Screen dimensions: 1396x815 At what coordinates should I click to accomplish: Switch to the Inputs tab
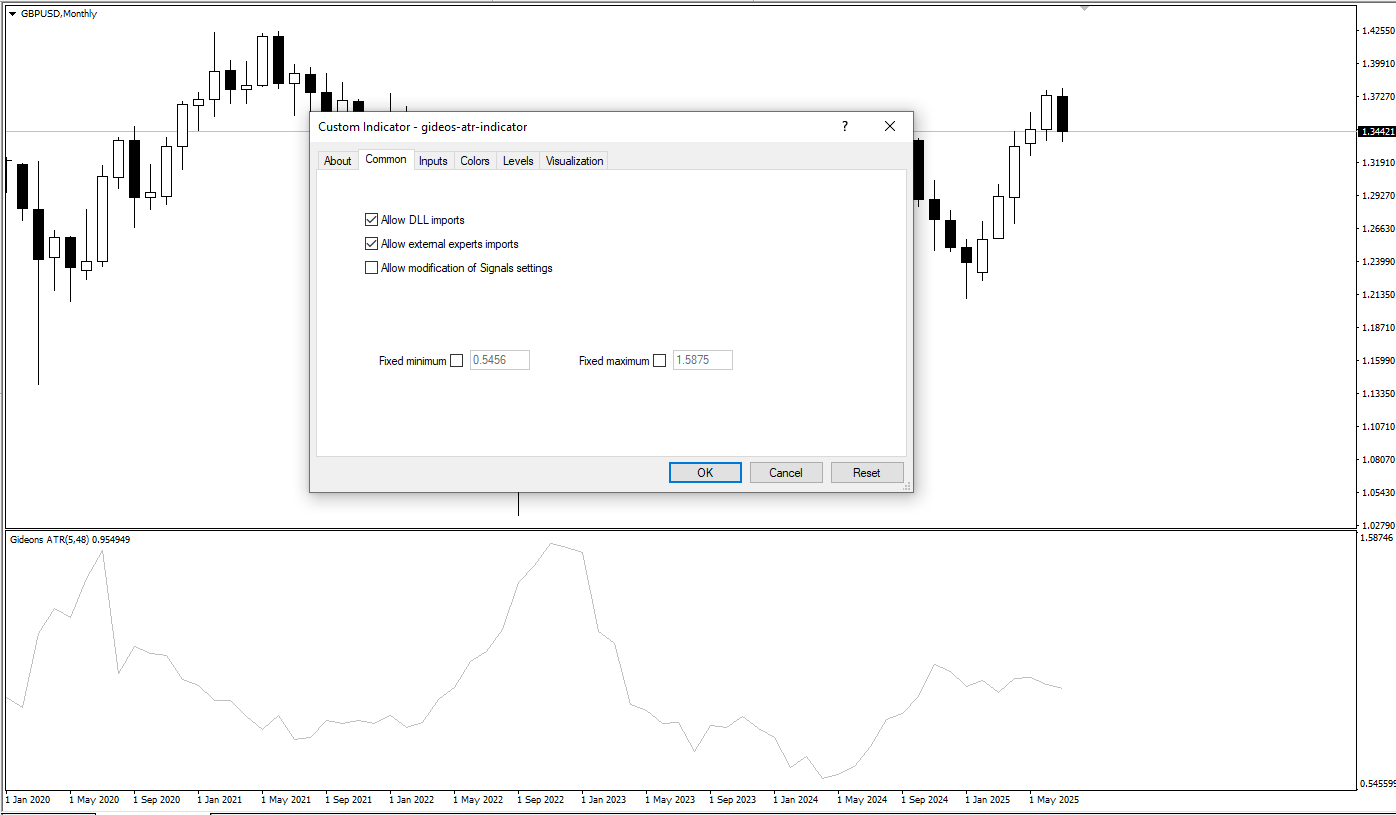click(x=433, y=161)
